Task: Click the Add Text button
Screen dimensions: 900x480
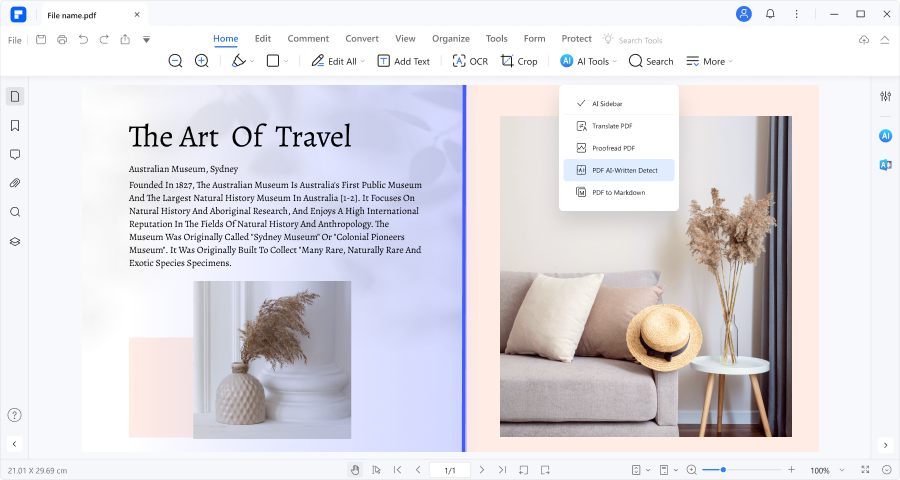Action: click(403, 61)
